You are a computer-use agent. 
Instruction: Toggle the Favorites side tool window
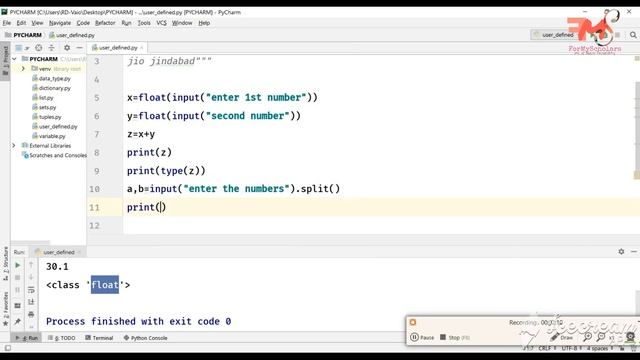pos(5,309)
